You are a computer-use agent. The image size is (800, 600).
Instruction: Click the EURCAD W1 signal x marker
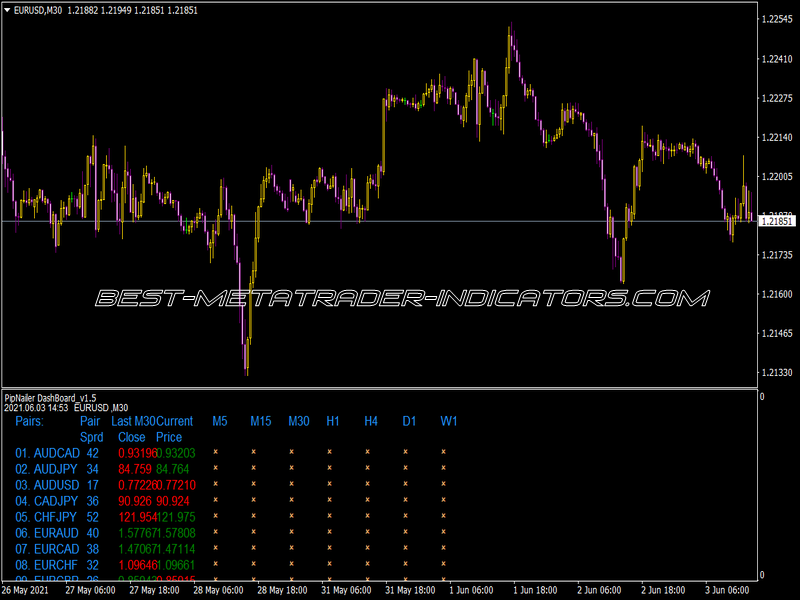443,548
